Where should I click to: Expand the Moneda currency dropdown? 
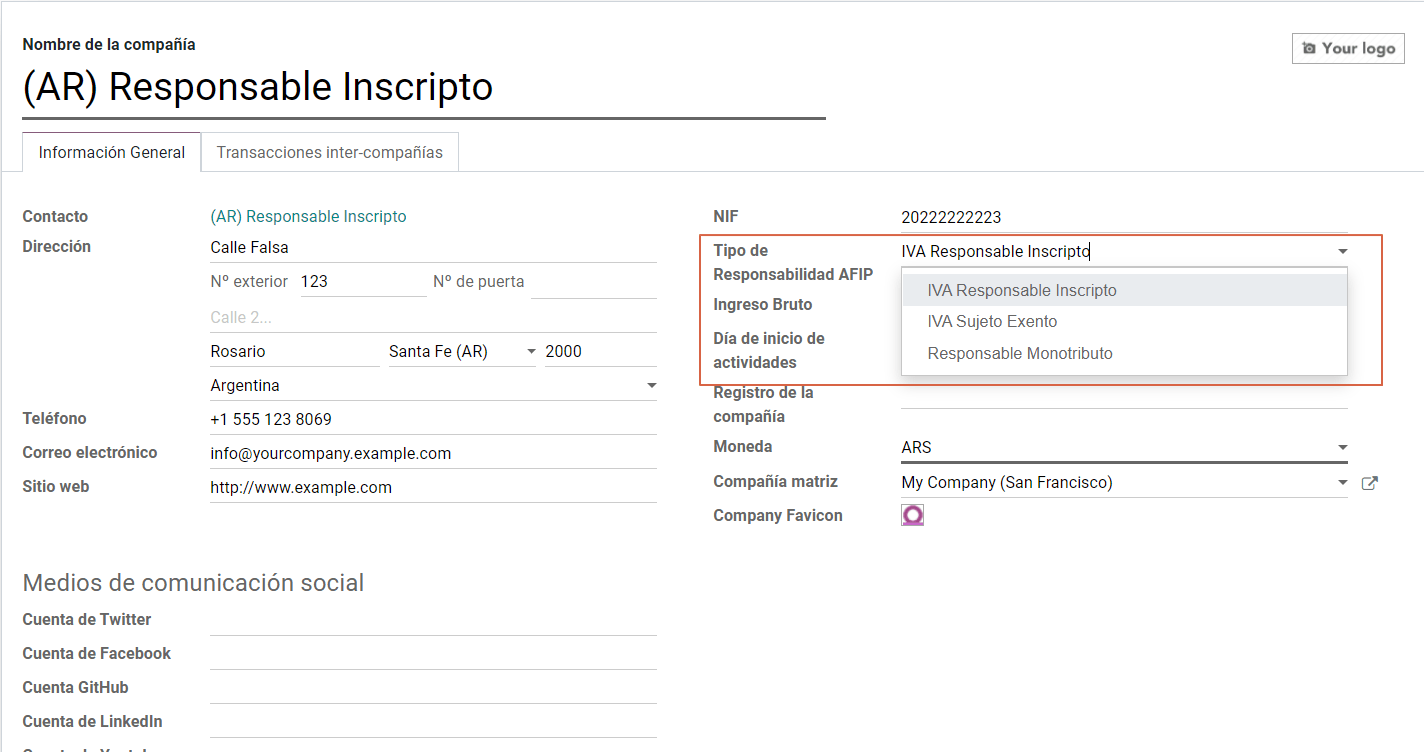pyautogui.click(x=1342, y=448)
